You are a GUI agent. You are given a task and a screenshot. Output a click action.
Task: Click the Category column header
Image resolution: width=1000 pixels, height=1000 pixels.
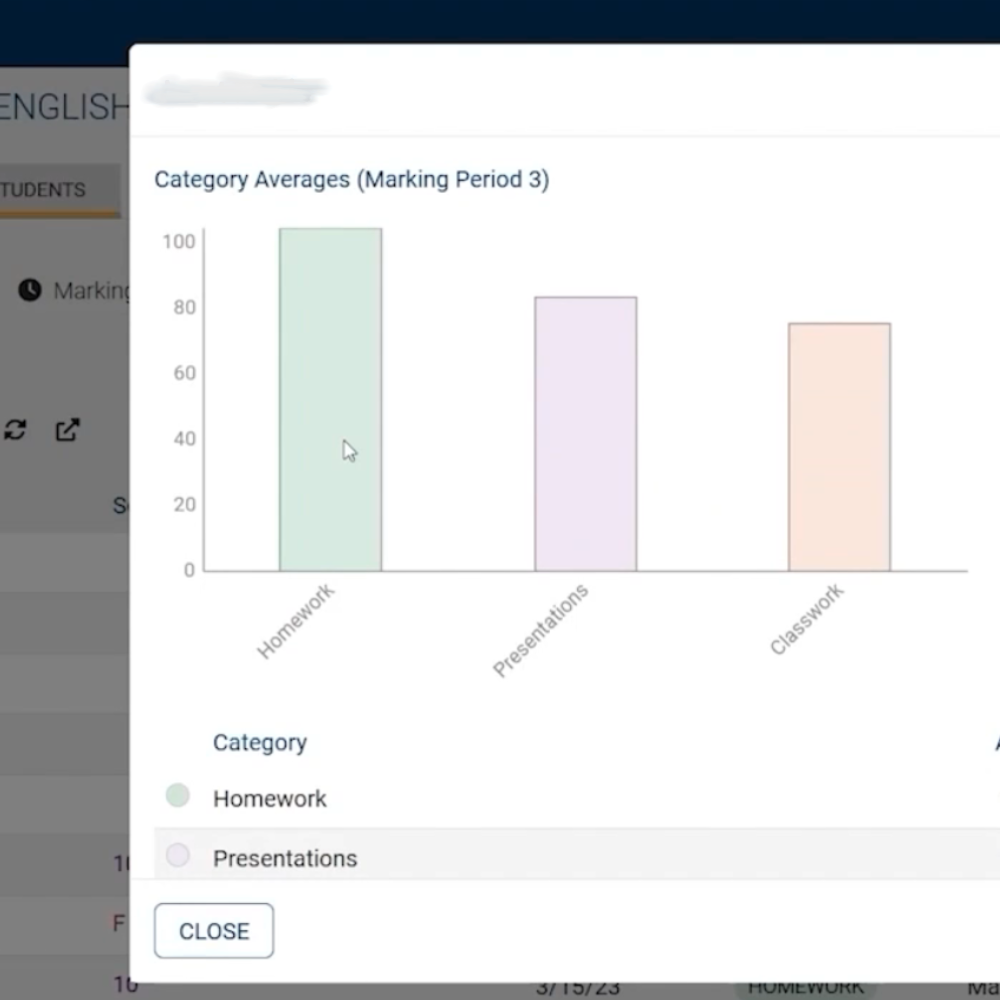click(x=260, y=742)
